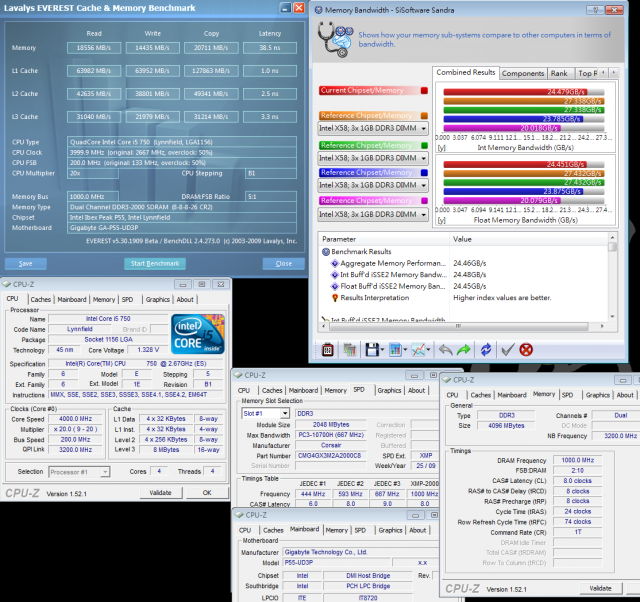Image resolution: width=640 pixels, height=602 pixels.
Task: Click the green forward arrow in Sandra toolbar
Action: tap(464, 350)
